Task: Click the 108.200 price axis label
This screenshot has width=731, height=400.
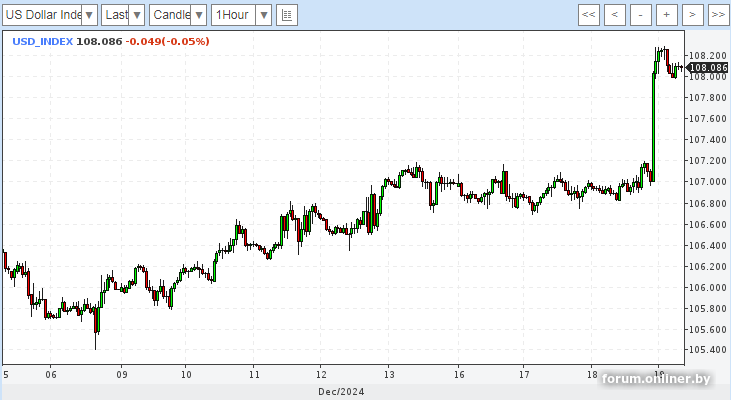Action: (708, 55)
